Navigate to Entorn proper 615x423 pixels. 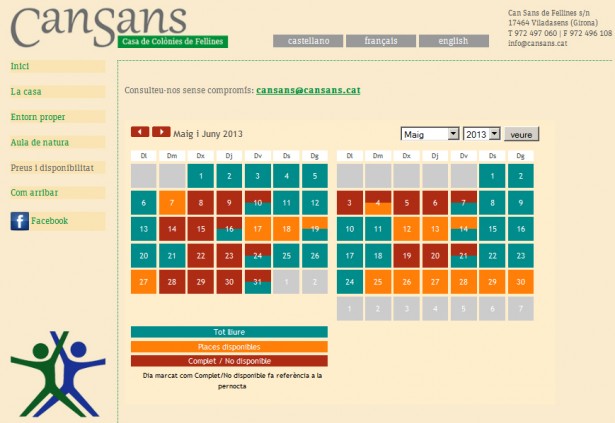(37, 117)
